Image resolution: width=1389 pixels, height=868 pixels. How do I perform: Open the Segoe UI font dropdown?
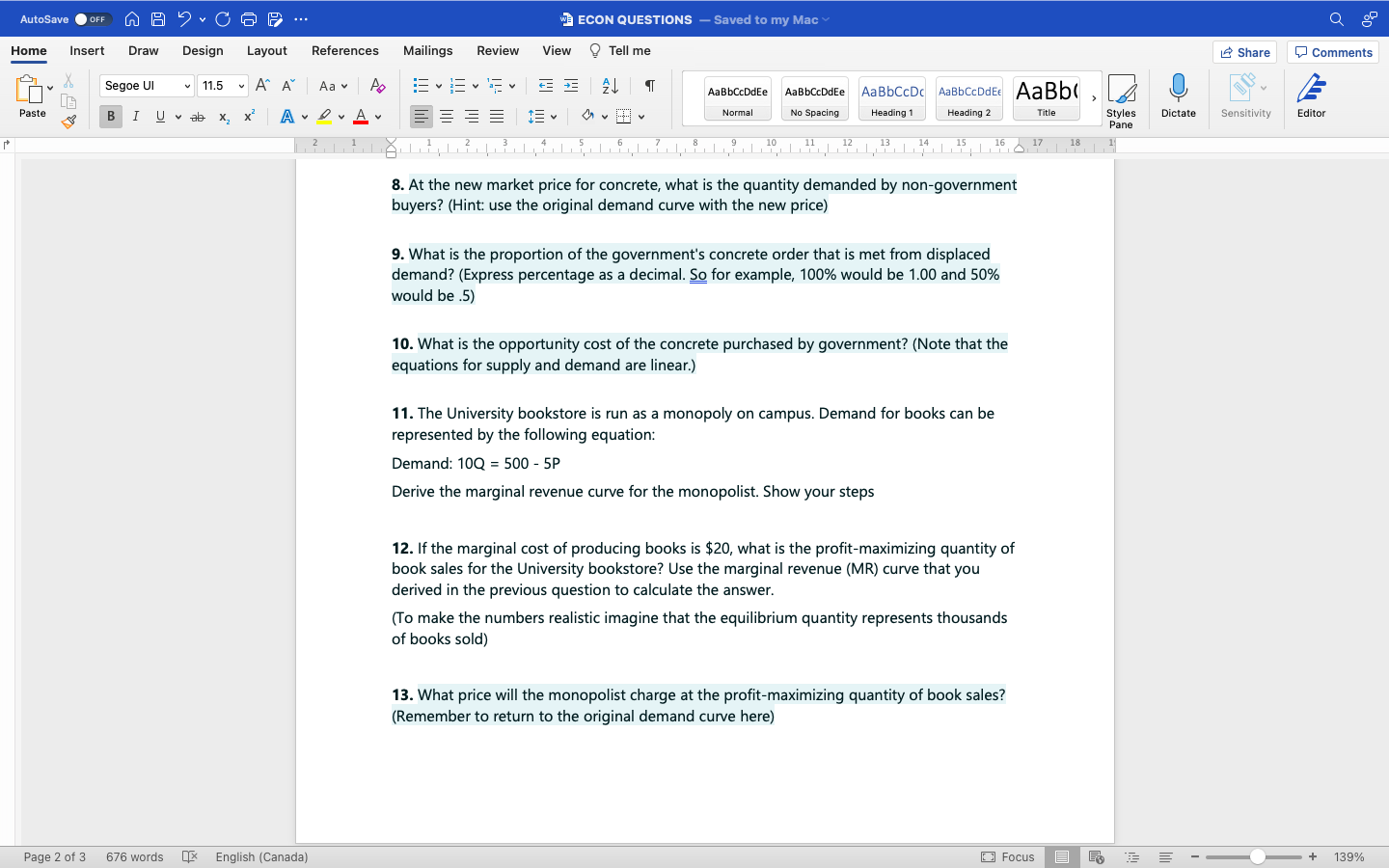point(145,86)
